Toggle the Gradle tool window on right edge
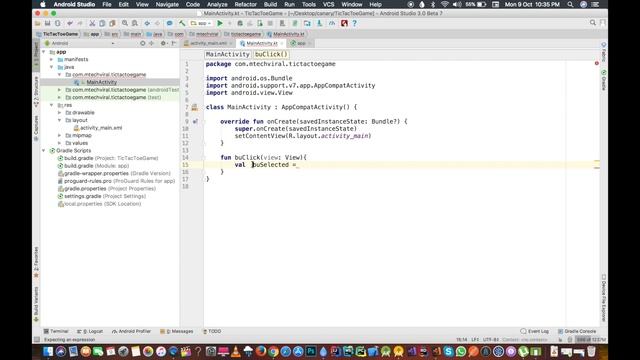Viewport: 640px width, 360px height. [x=604, y=80]
